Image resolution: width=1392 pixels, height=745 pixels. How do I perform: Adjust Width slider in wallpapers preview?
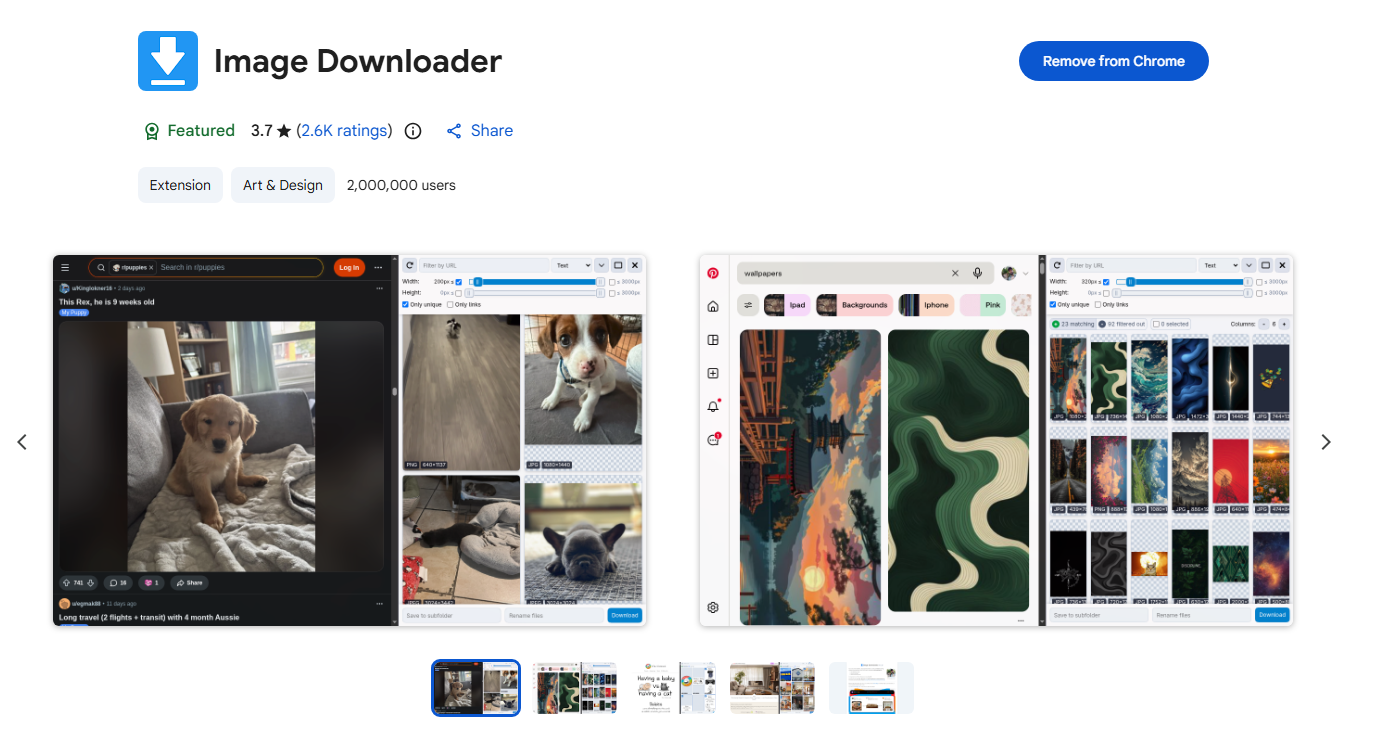(x=1184, y=282)
